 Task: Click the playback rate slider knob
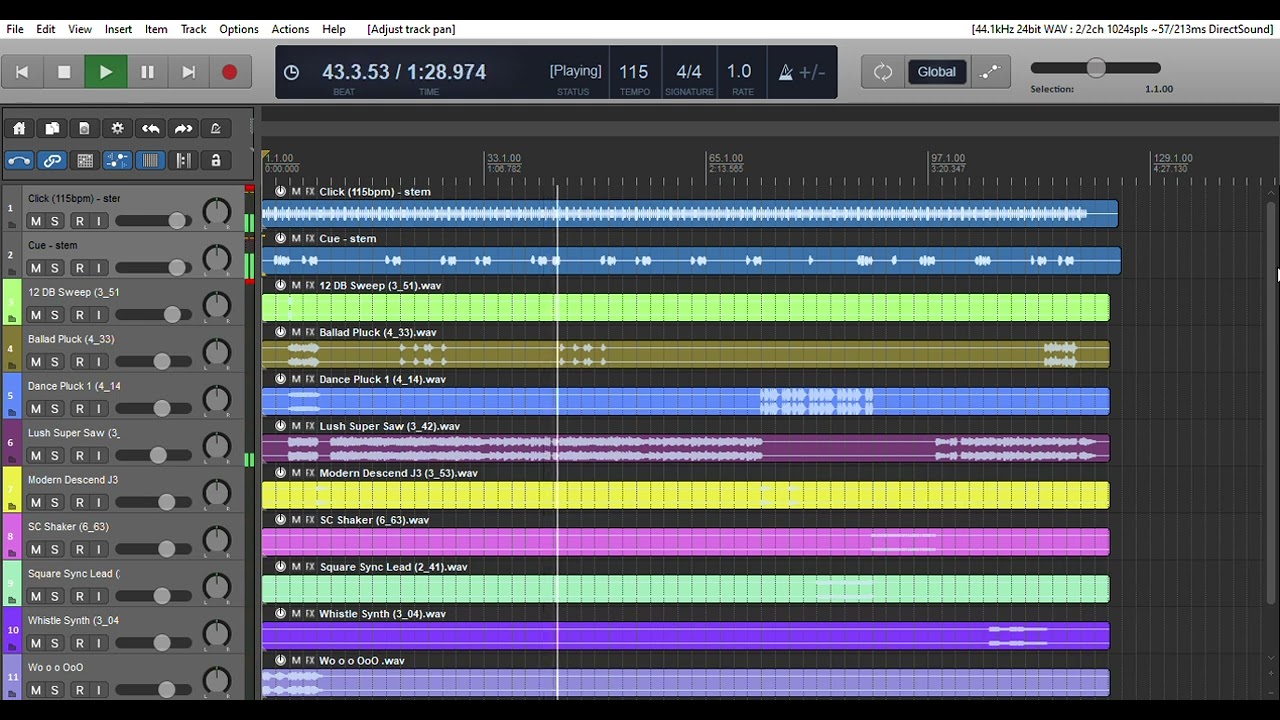point(1096,68)
